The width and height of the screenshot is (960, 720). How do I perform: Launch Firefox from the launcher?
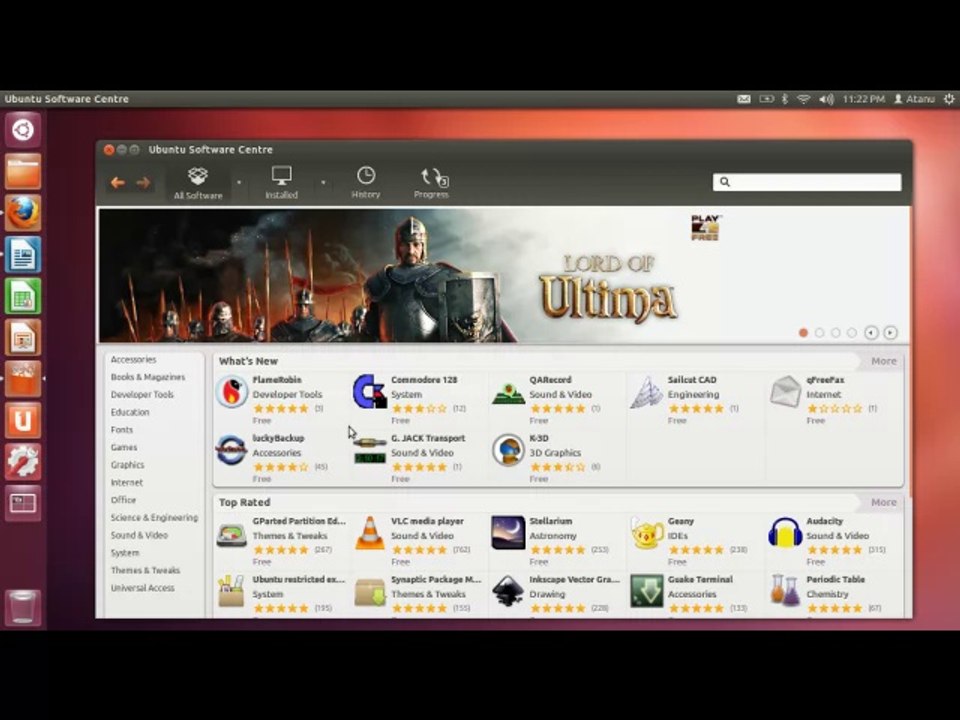click(23, 213)
